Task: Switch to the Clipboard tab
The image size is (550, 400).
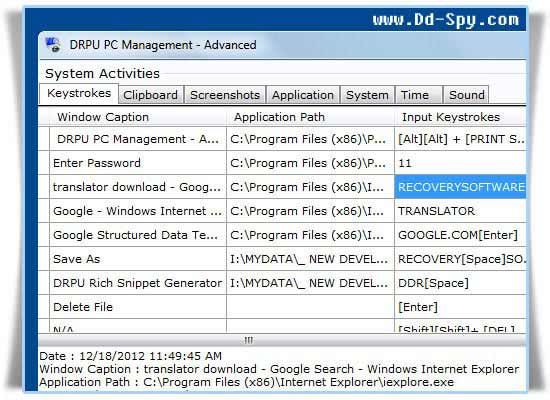Action: click(151, 95)
